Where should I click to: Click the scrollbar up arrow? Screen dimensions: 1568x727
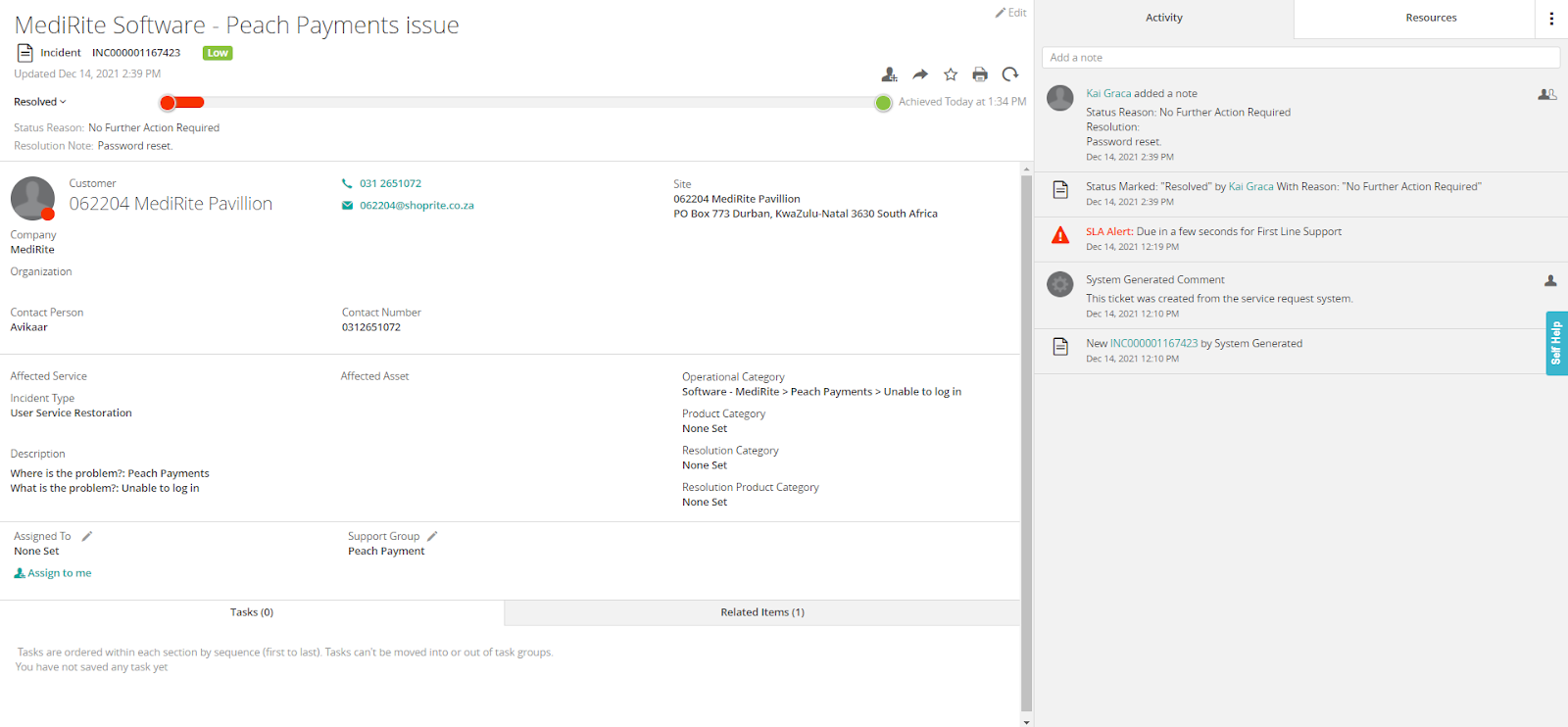point(1026,169)
